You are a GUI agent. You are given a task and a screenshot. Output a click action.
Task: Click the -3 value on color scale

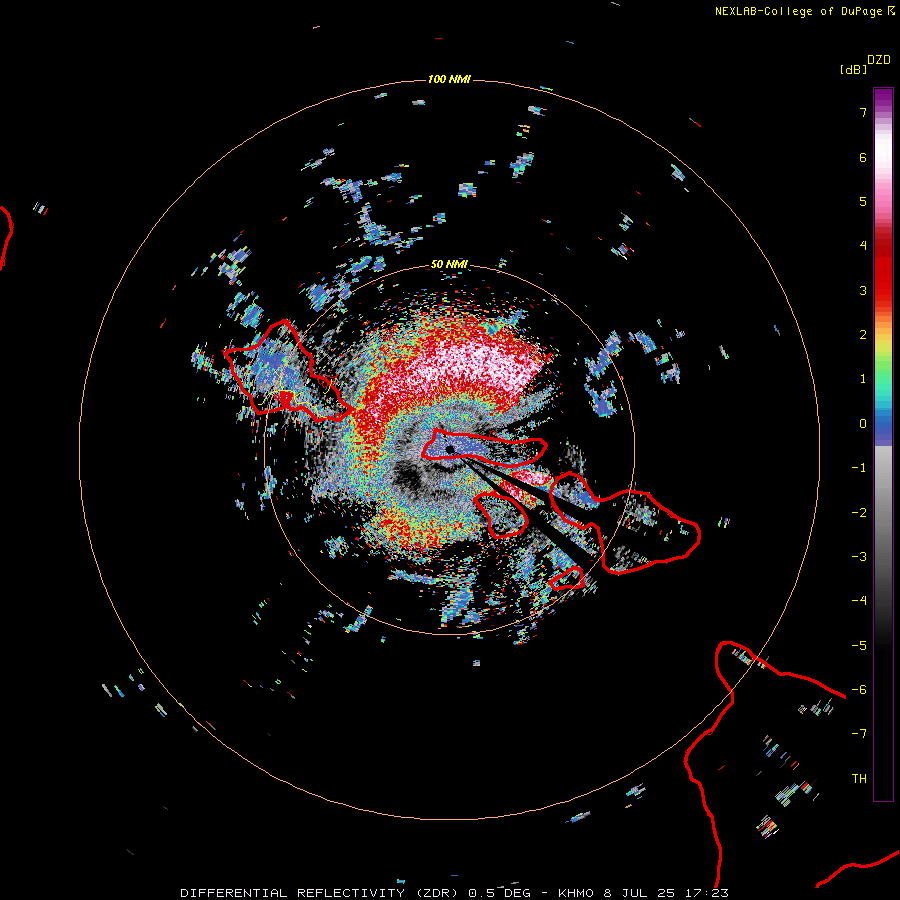pos(859,557)
